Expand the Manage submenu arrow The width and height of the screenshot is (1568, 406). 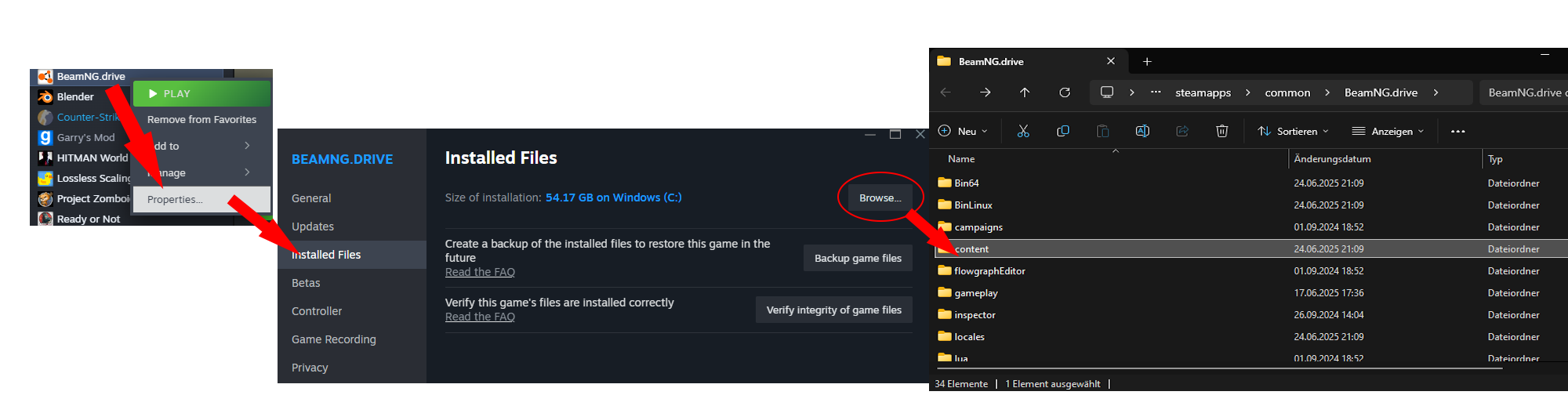(247, 172)
